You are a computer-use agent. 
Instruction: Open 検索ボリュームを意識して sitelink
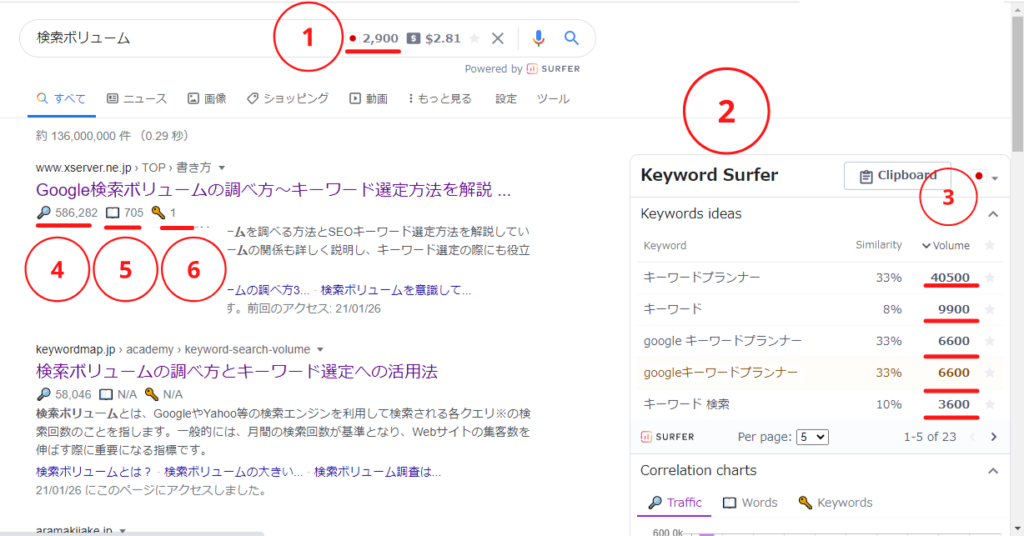click(396, 290)
